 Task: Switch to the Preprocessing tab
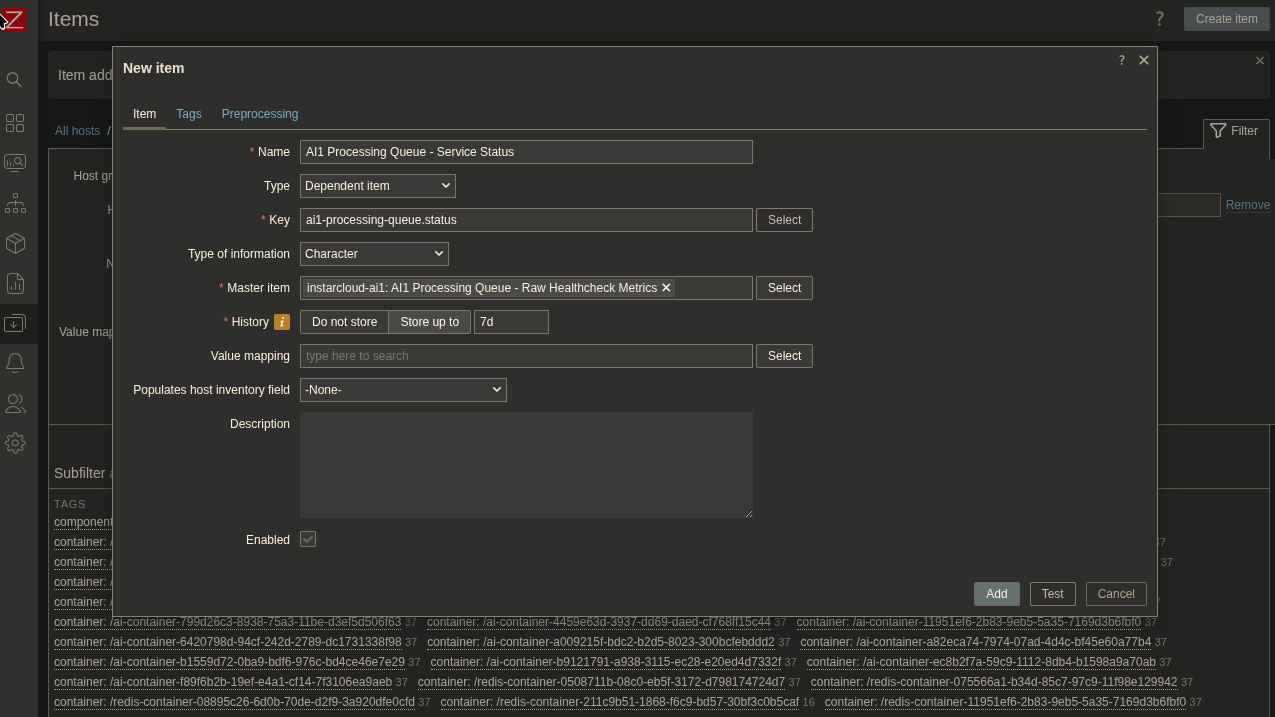pos(260,114)
